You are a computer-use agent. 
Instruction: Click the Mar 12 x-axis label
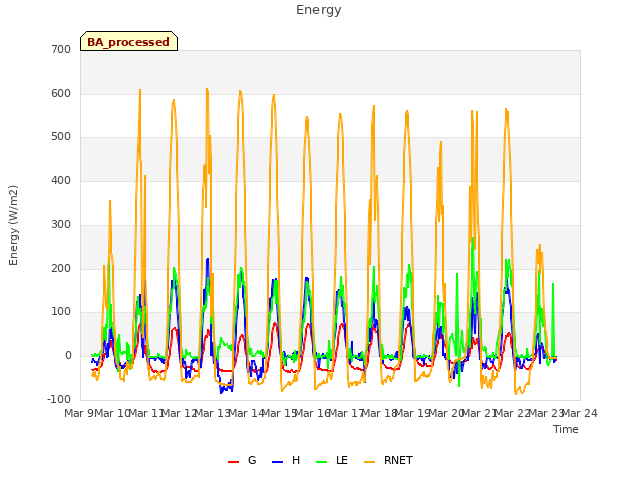tap(179, 413)
